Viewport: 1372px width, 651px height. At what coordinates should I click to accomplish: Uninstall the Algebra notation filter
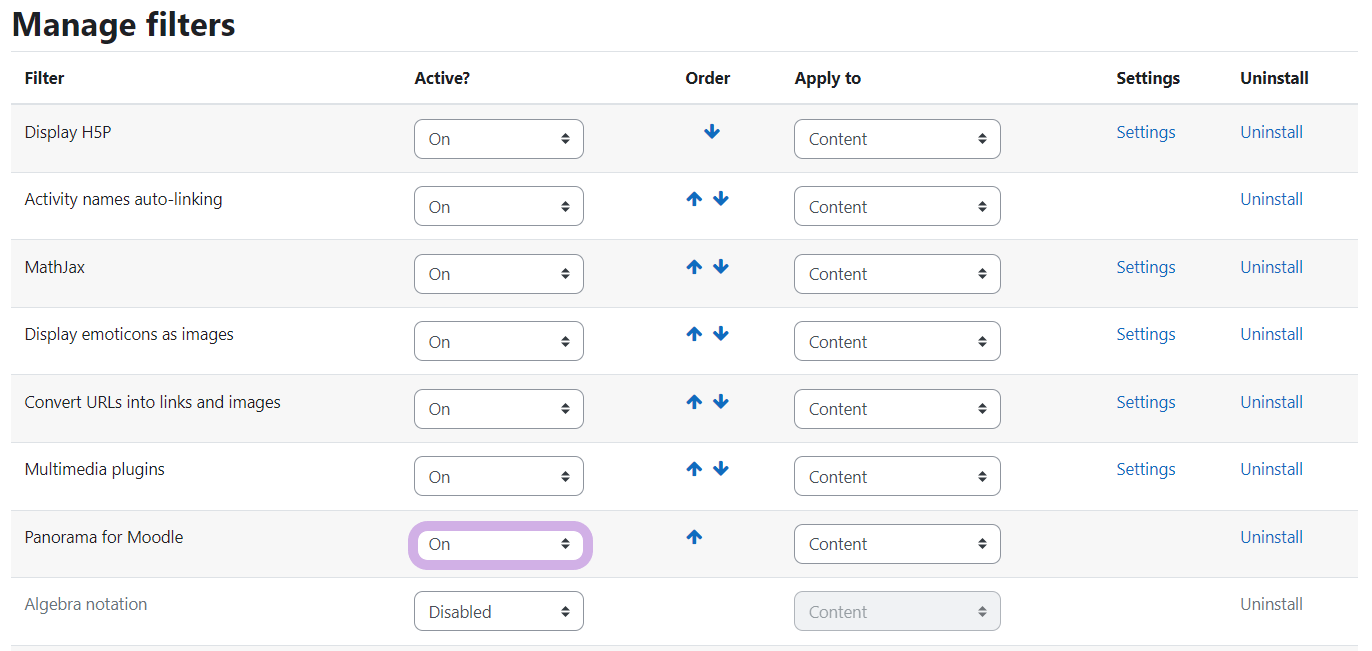(1271, 604)
